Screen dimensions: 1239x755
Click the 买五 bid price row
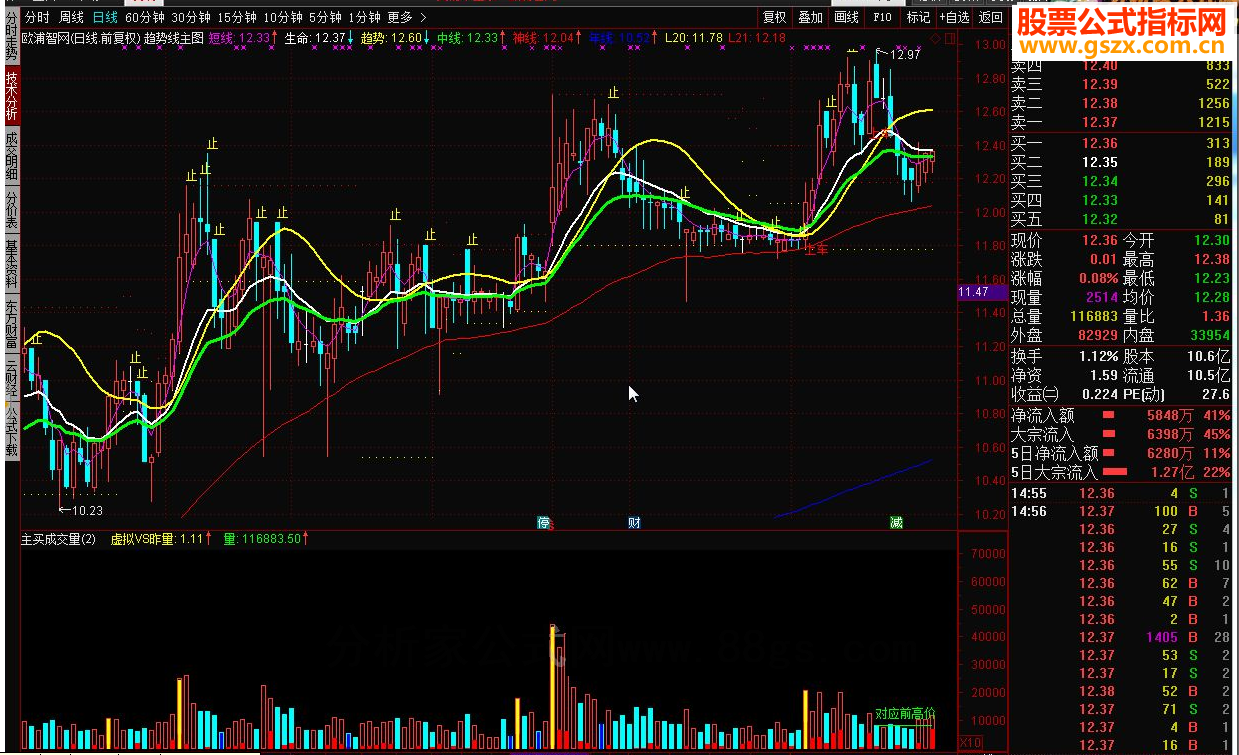[1121, 219]
